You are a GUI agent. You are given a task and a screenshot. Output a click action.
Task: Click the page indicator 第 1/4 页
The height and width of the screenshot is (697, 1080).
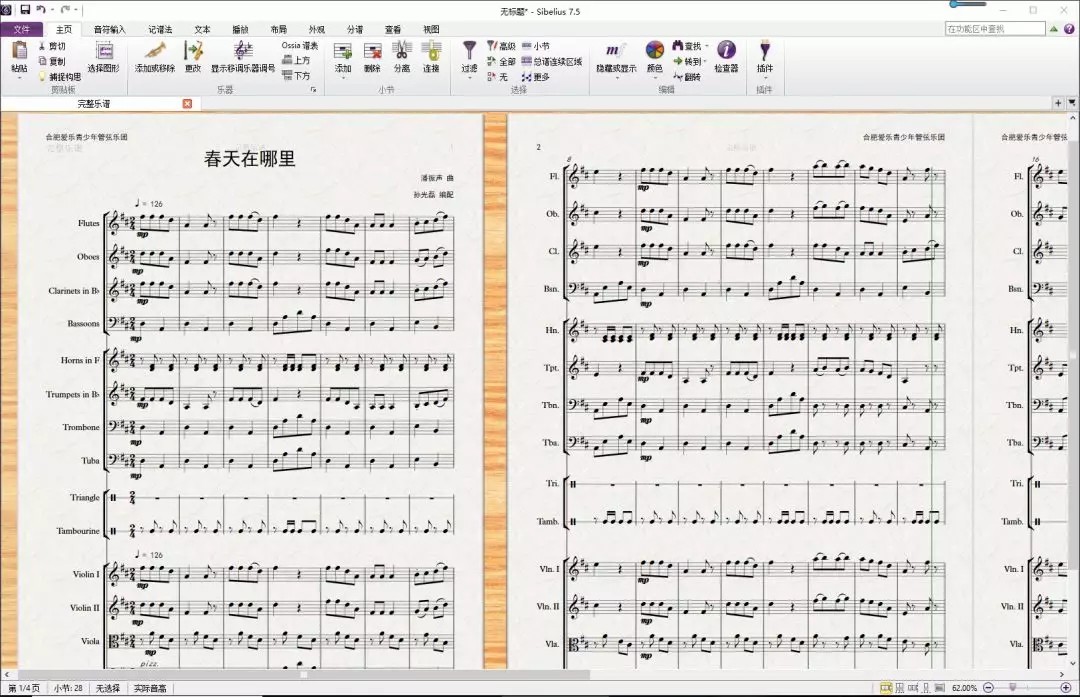tap(24, 688)
